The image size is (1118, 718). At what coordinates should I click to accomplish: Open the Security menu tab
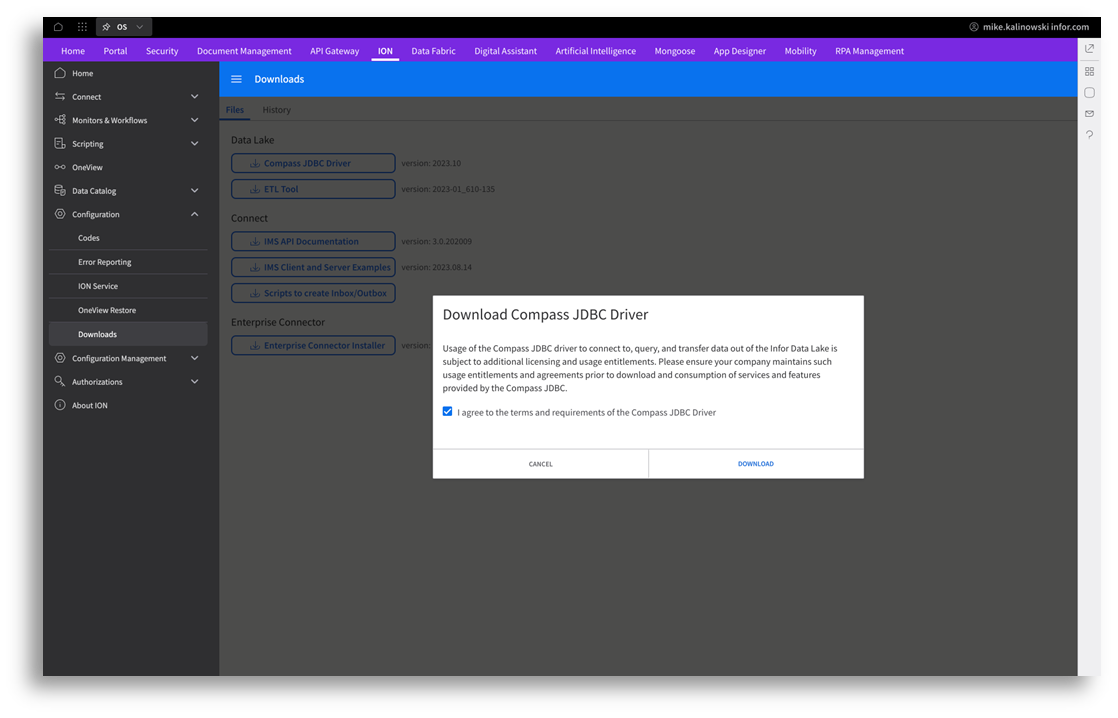pyautogui.click(x=162, y=51)
